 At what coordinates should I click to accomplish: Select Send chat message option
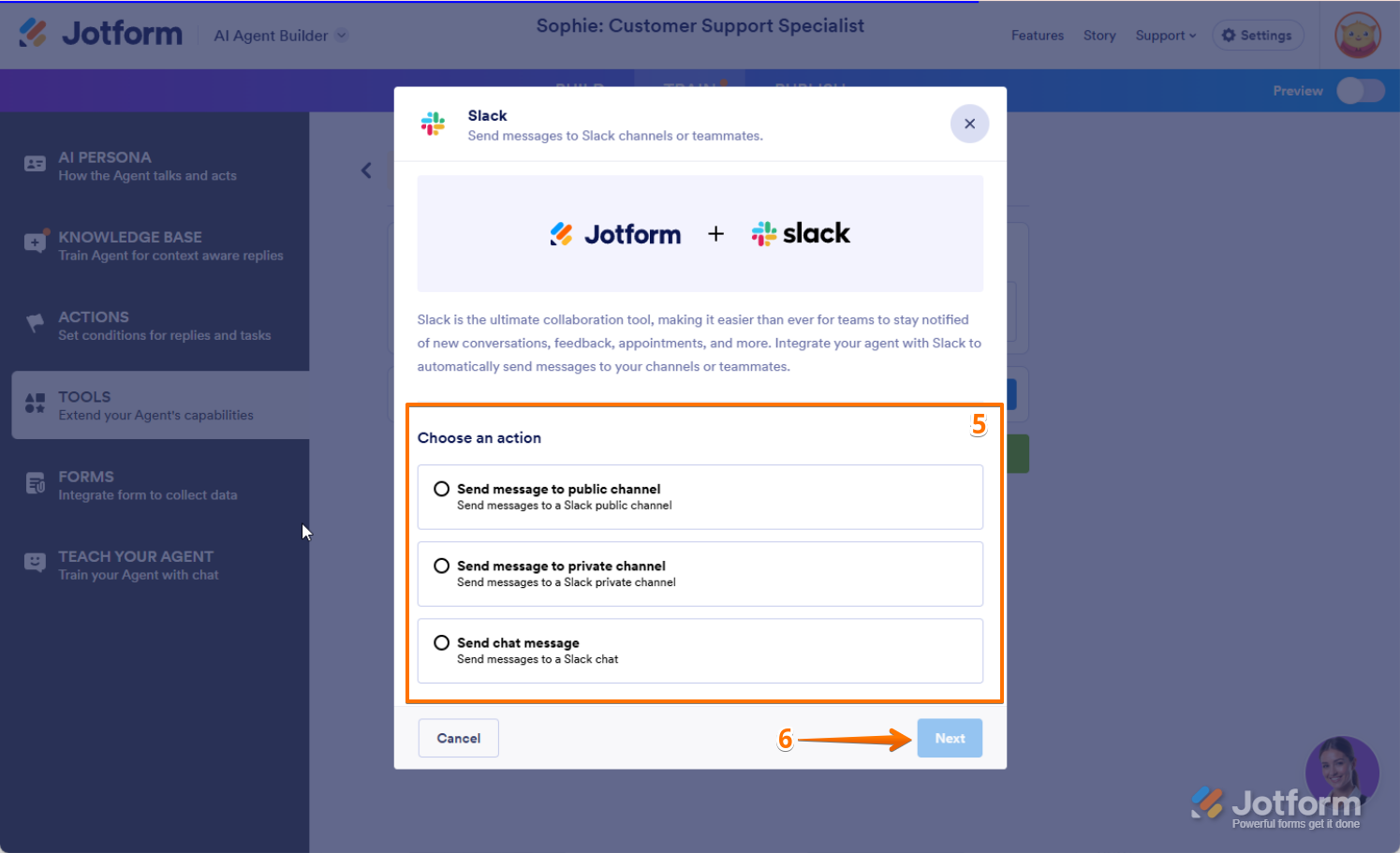click(700, 651)
